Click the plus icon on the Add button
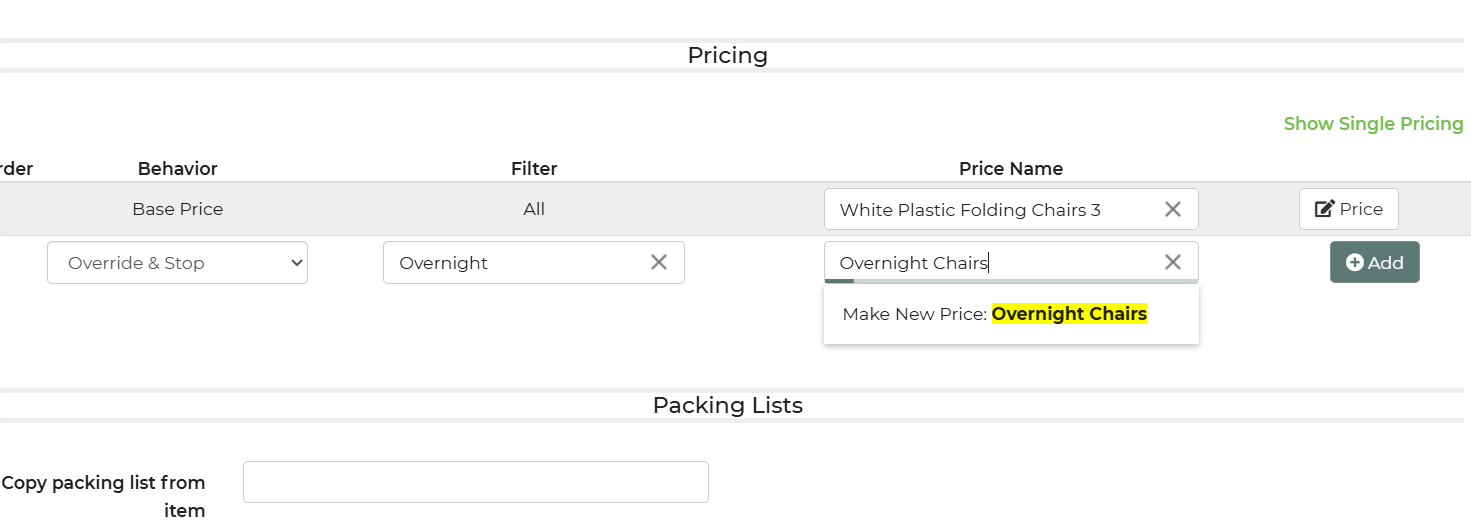Screen dimensions: 1471x530 point(1355,262)
